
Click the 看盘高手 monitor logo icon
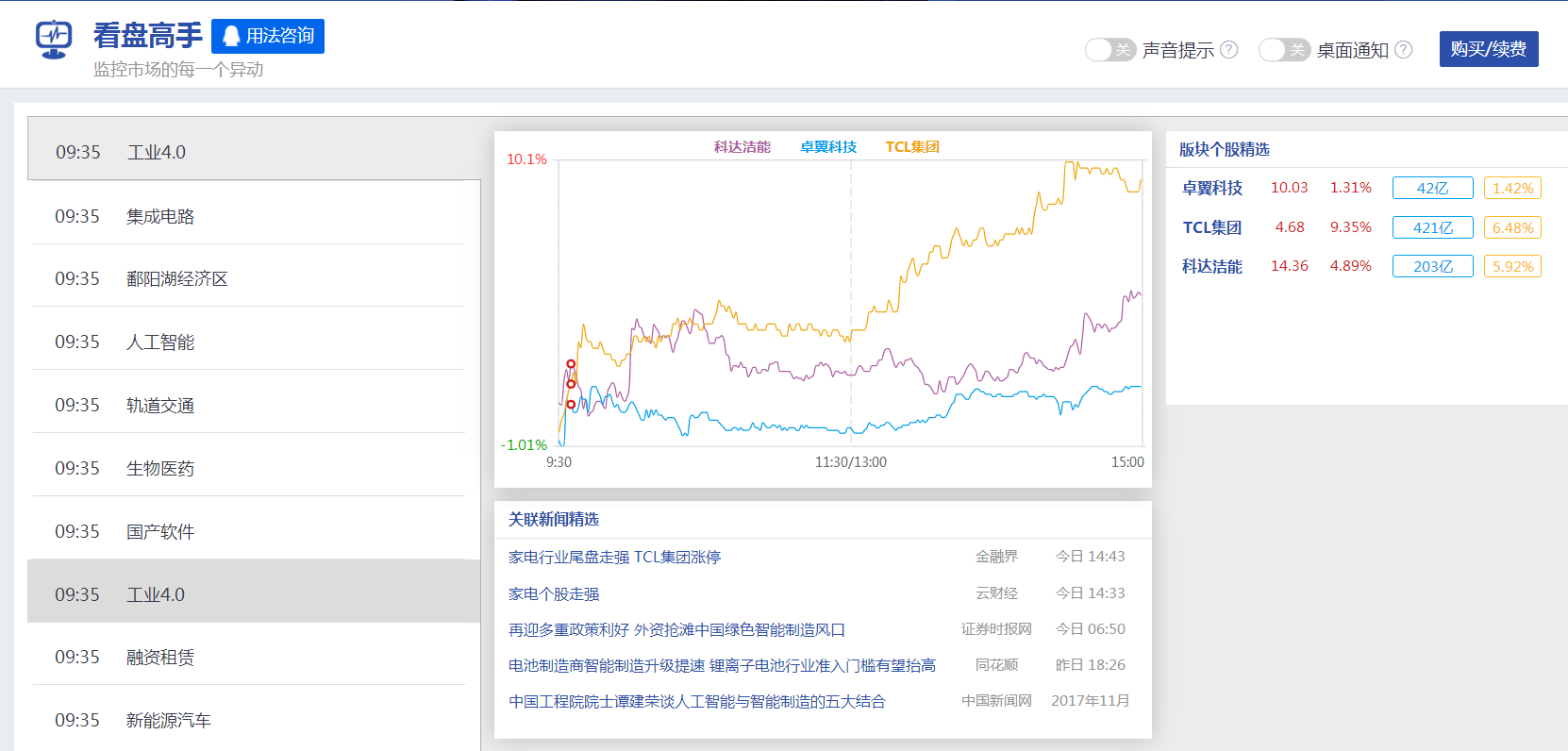tap(54, 39)
